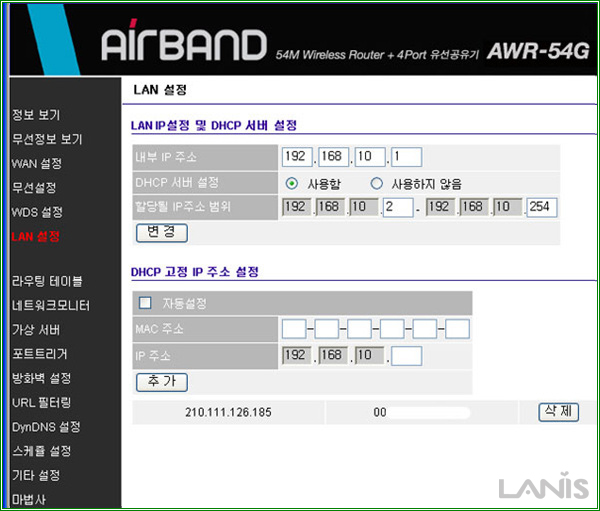Image resolution: width=600 pixels, height=511 pixels.
Task: Click last MAC 주소 field
Action: [x=457, y=329]
